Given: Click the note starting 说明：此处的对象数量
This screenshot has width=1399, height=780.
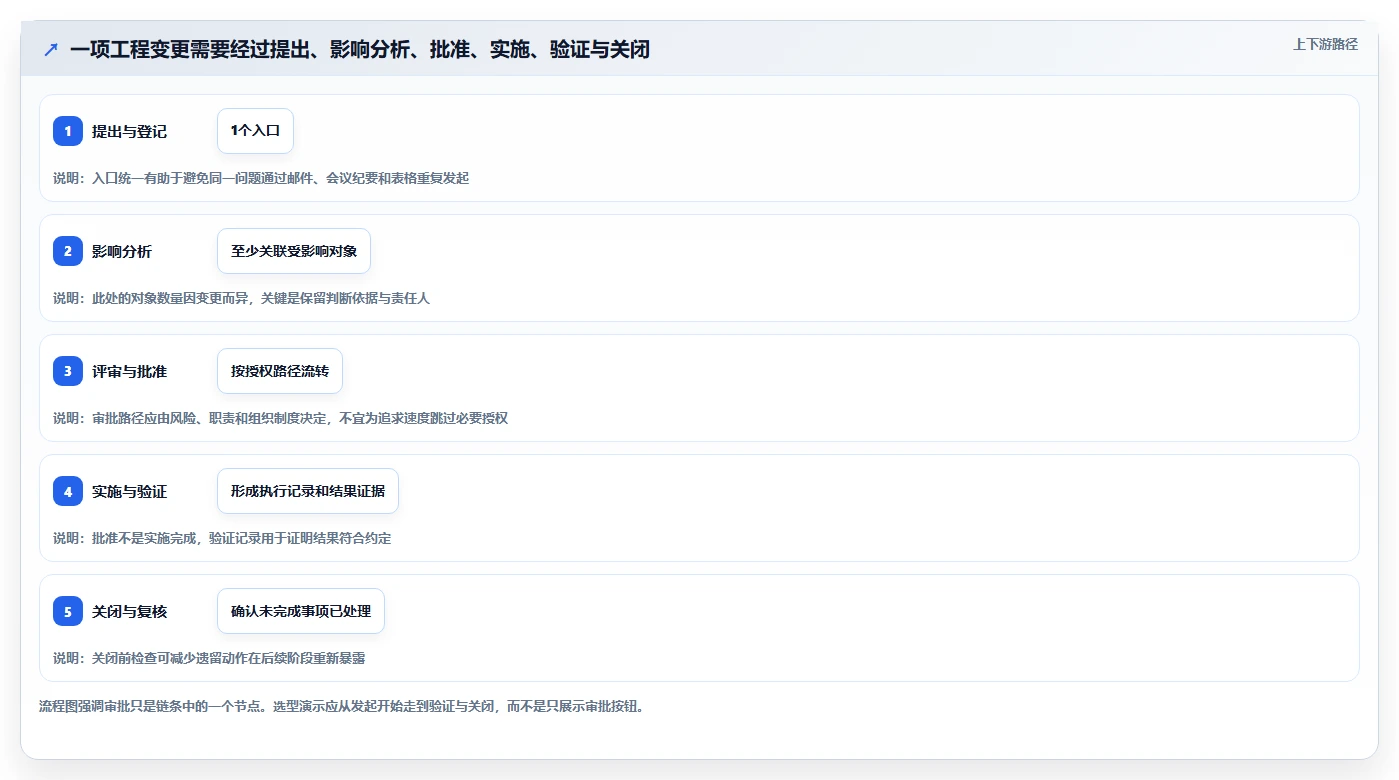Looking at the screenshot, I should coord(241,298).
